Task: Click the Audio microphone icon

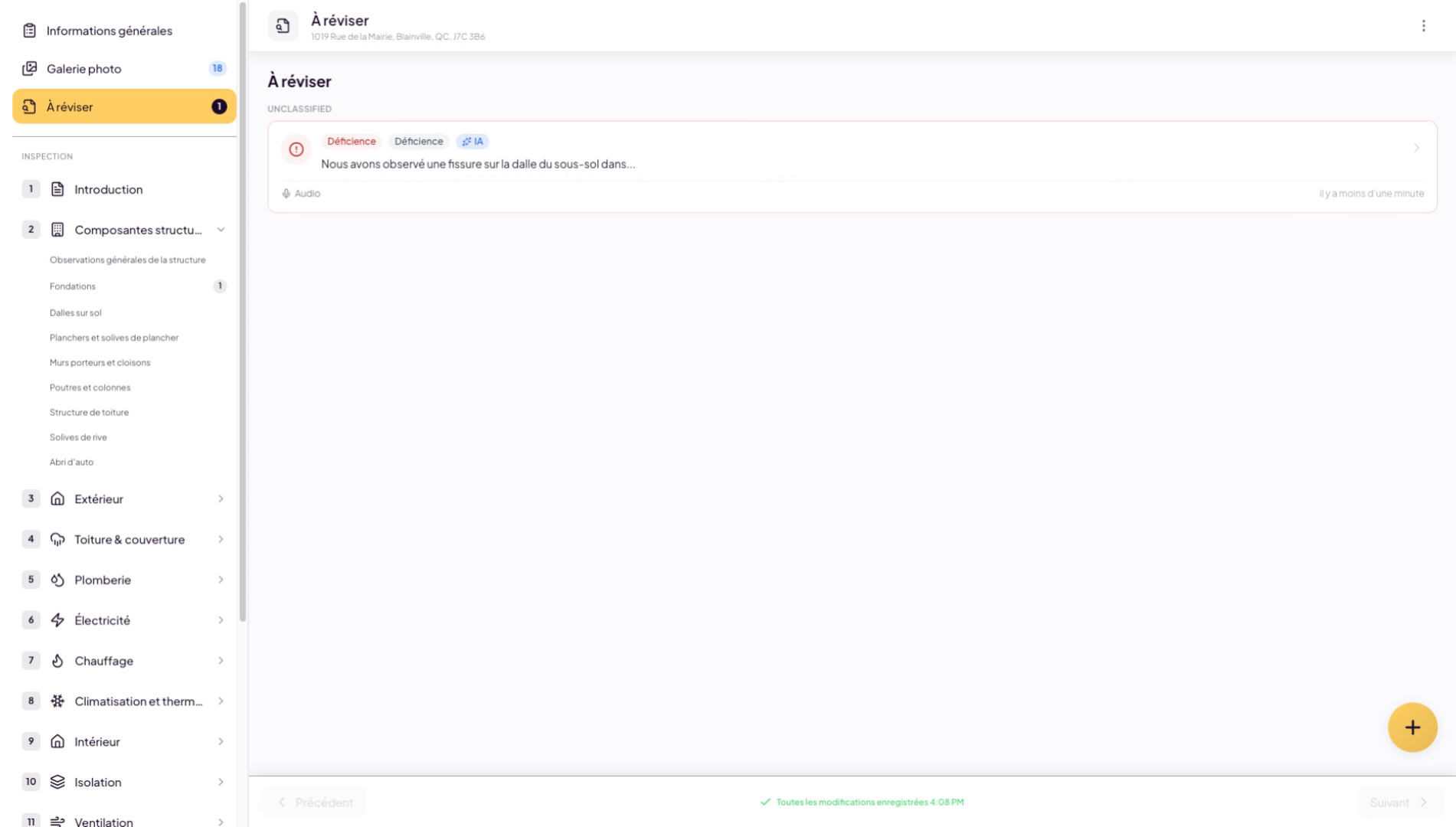Action: tap(286, 194)
